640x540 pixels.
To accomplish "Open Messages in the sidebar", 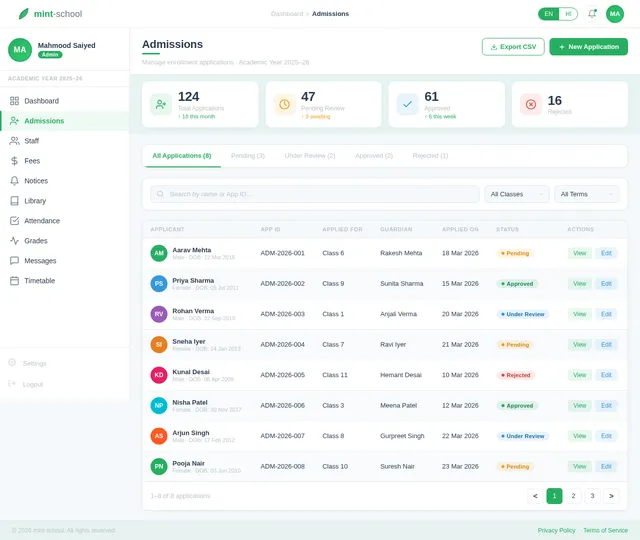I will click(40, 260).
